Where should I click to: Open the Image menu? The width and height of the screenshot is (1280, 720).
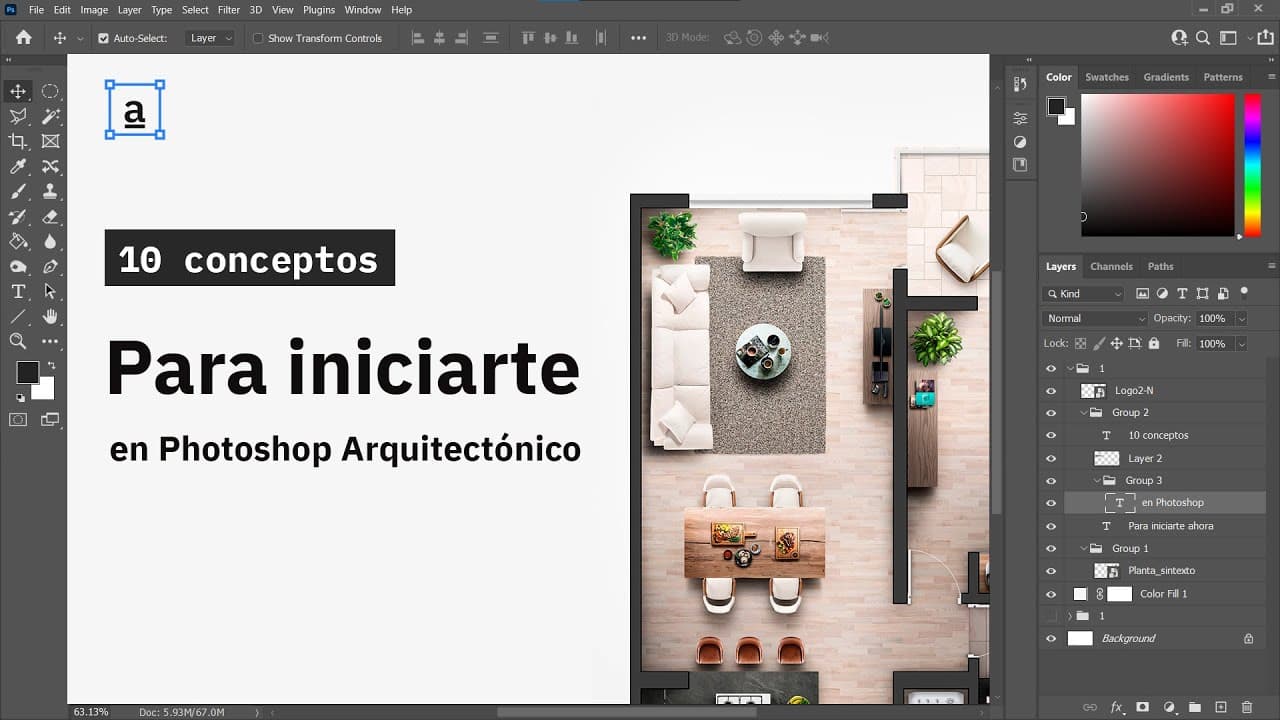pyautogui.click(x=94, y=10)
